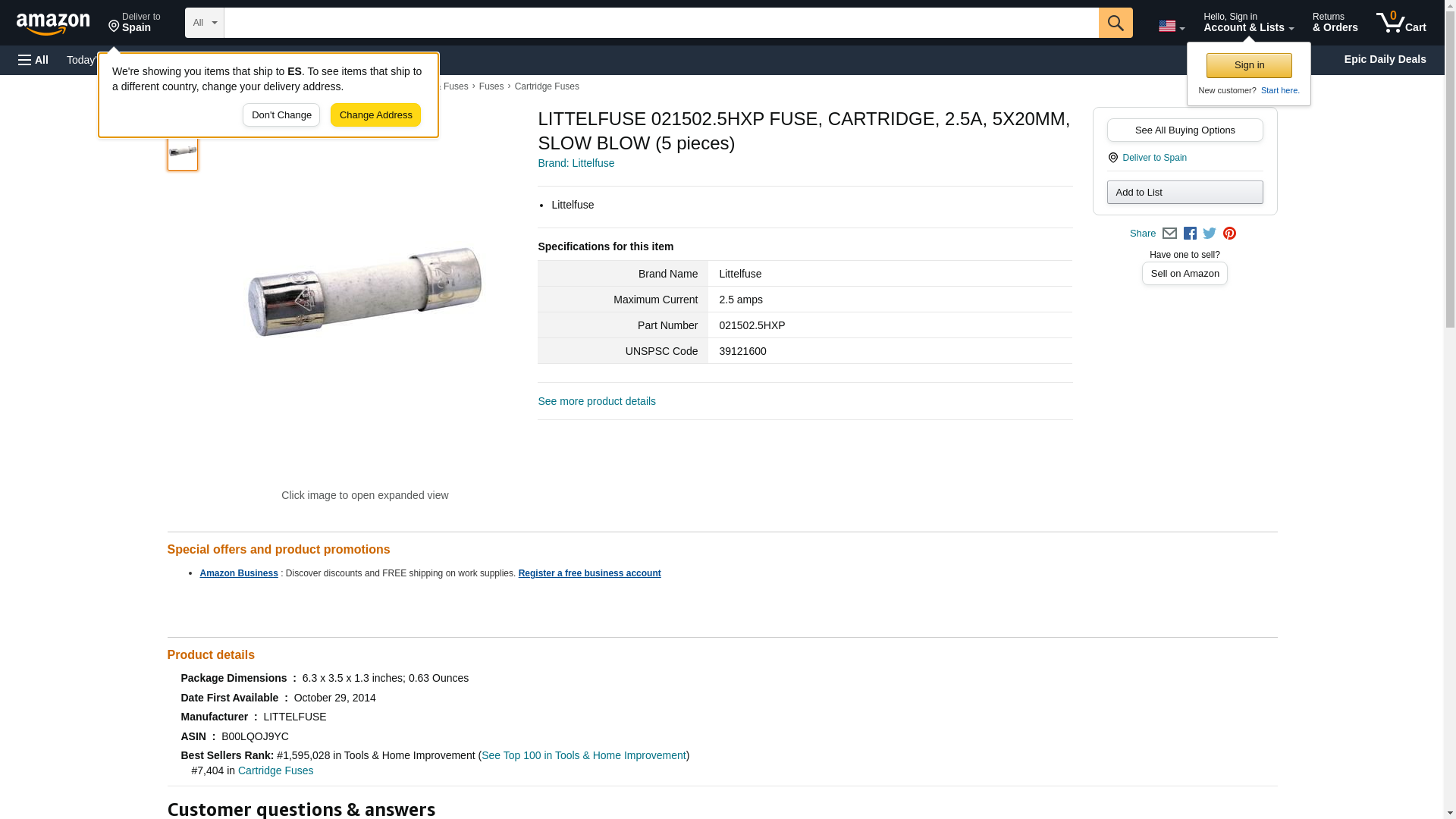
Task: Click the See All Buying Options button
Action: click(1185, 130)
